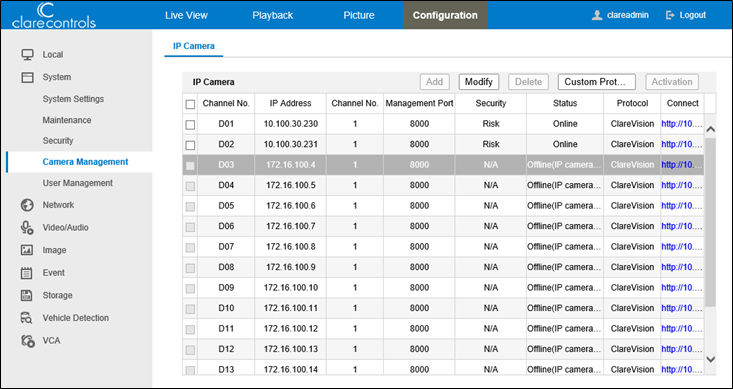Open the connect link for D05
733x389 pixels.
(x=682, y=206)
